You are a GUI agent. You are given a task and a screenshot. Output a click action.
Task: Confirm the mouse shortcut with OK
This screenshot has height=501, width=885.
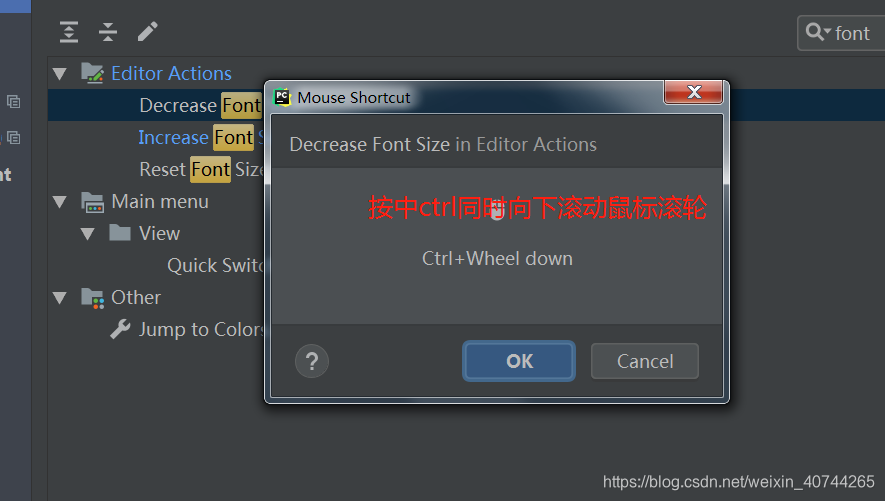click(519, 361)
